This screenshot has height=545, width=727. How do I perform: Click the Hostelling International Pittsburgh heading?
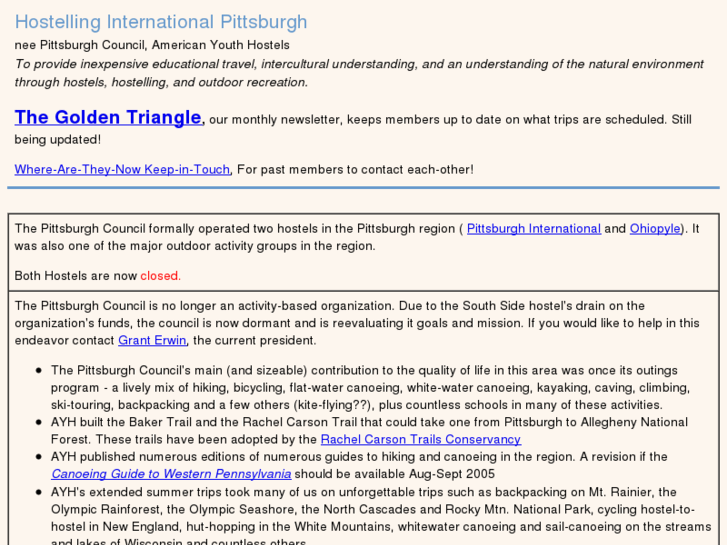pos(161,22)
